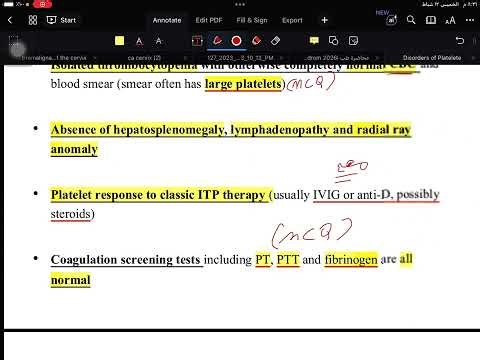The width and height of the screenshot is (480, 360).
Task: Select the red marker highlighter tool
Action: 256,41
